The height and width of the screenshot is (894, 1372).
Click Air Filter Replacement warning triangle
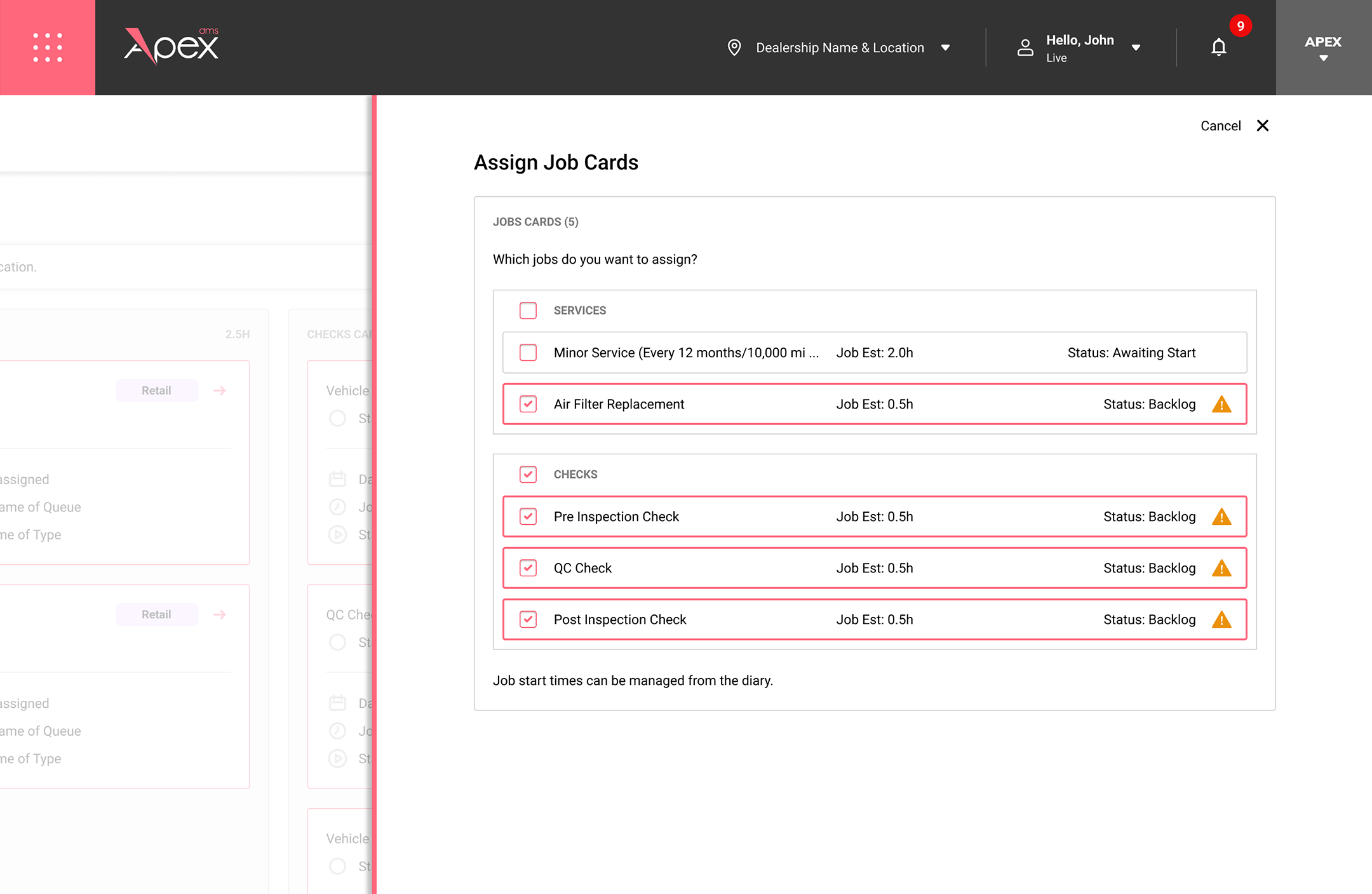click(x=1221, y=405)
